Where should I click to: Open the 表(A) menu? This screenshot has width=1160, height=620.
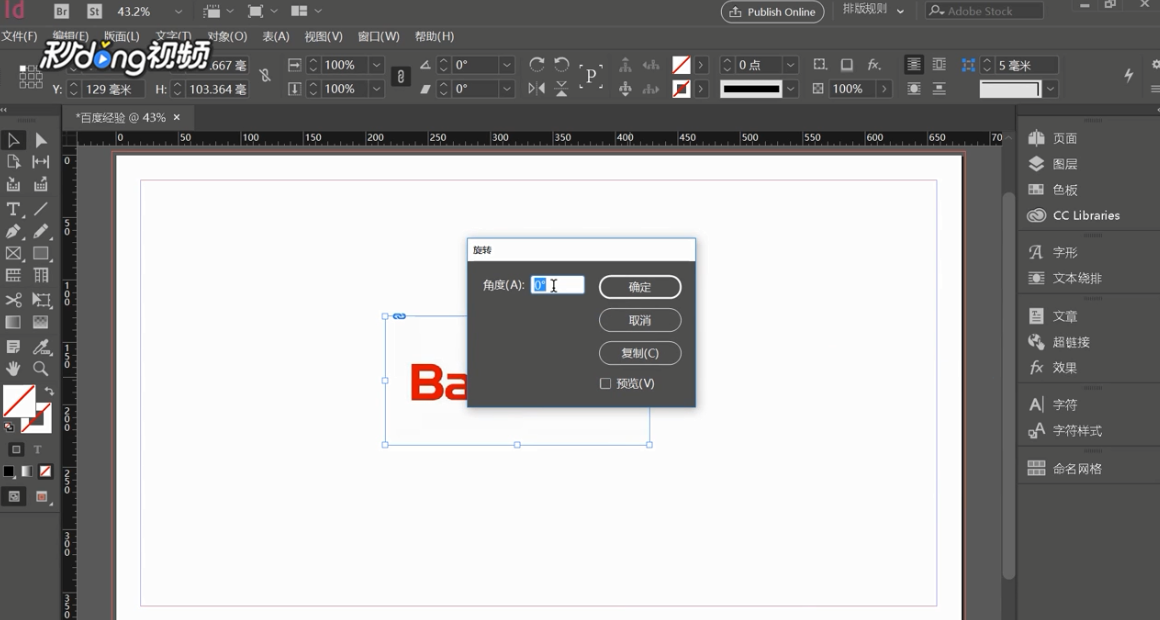276,36
